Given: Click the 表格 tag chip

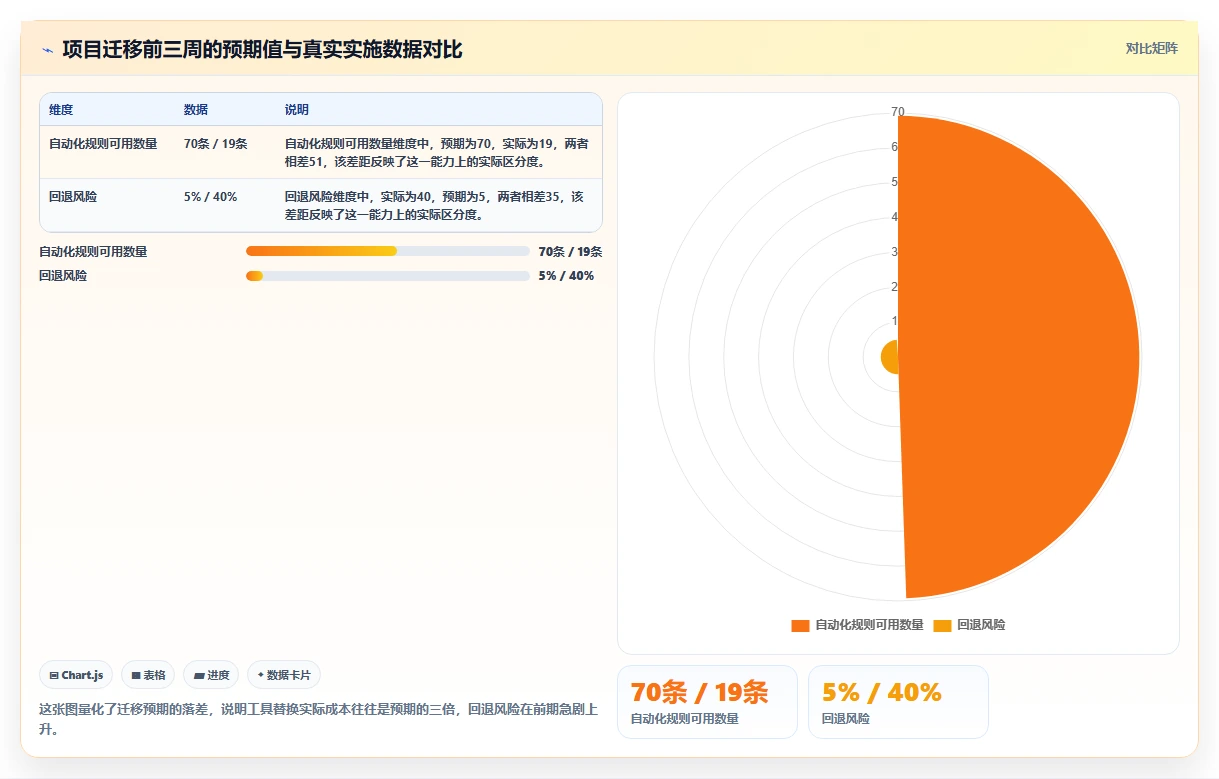Looking at the screenshot, I should tap(148, 675).
